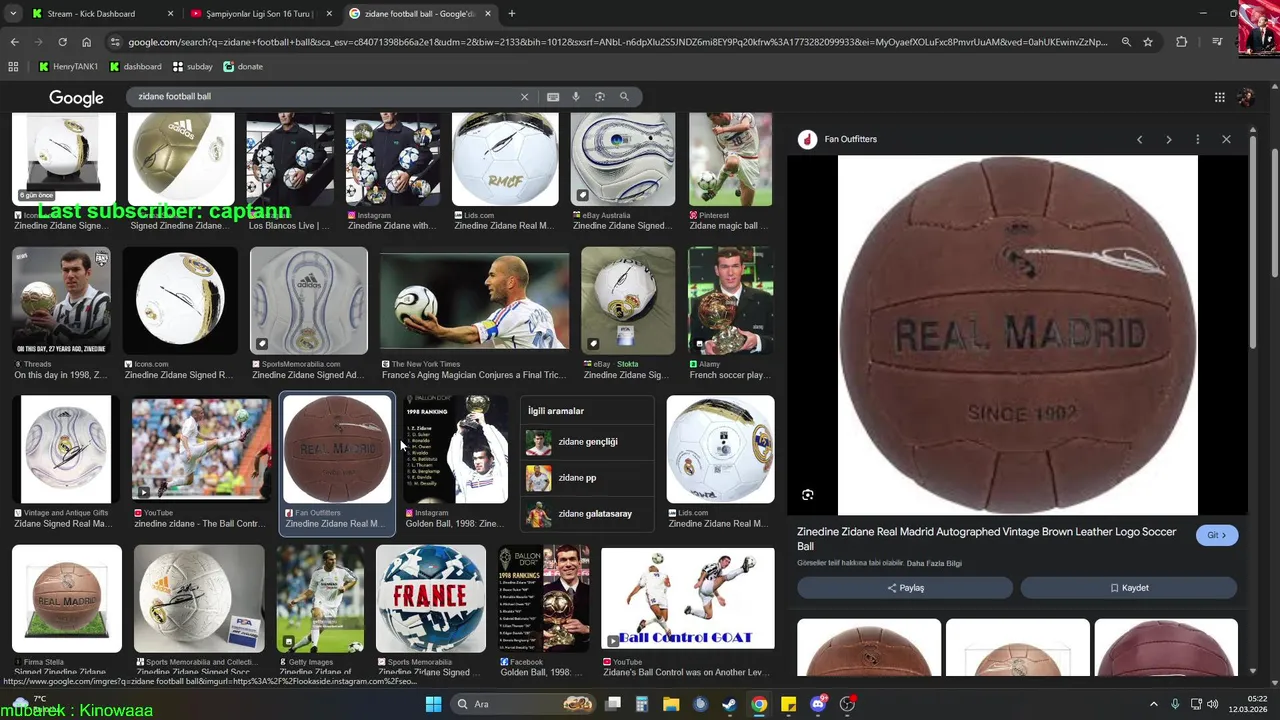Search by image using Google Lens
Viewport: 1280px width, 720px height.
tap(600, 97)
